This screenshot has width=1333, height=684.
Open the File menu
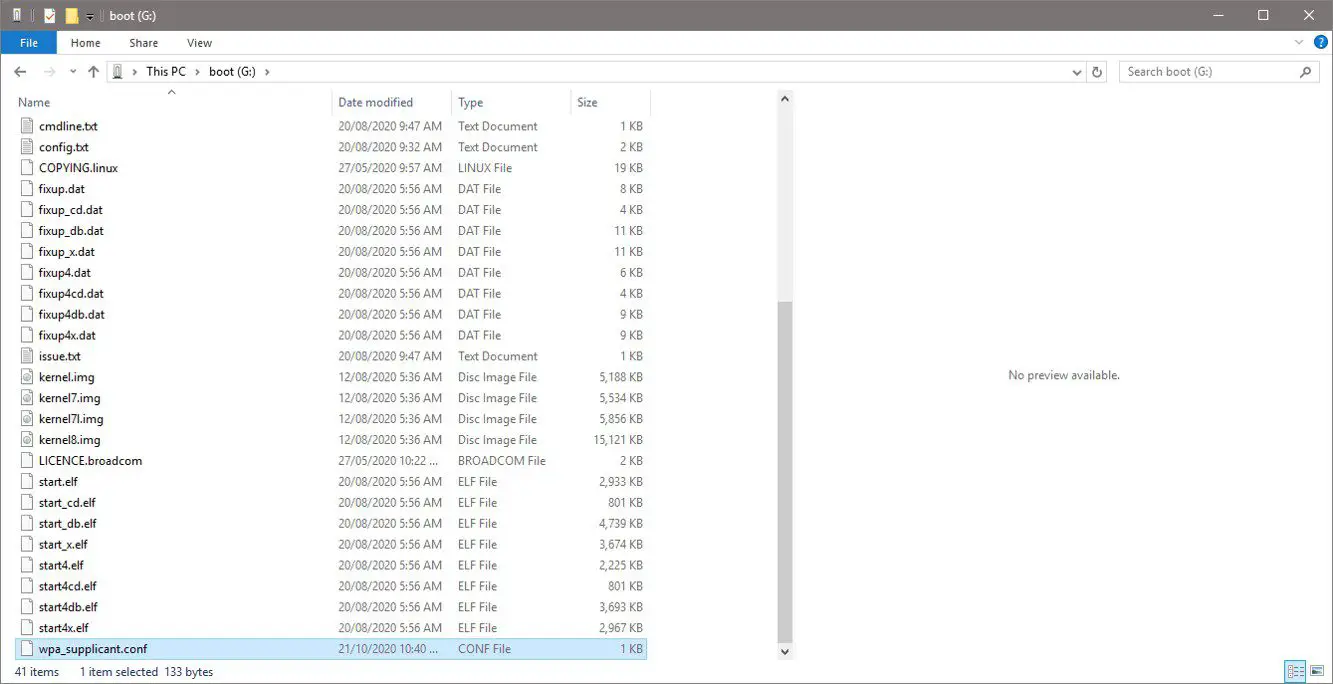tap(29, 43)
